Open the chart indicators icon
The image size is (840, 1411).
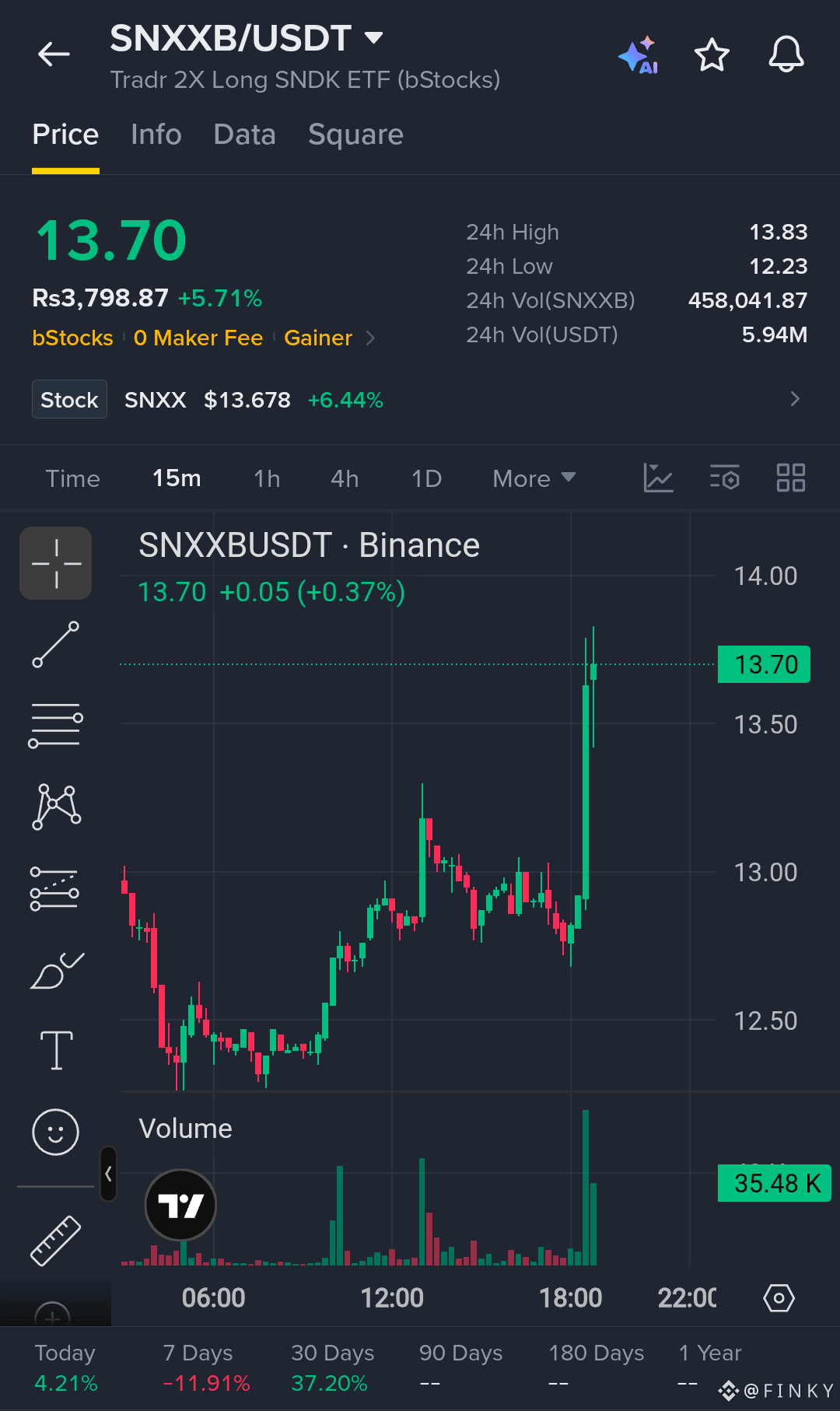658,478
